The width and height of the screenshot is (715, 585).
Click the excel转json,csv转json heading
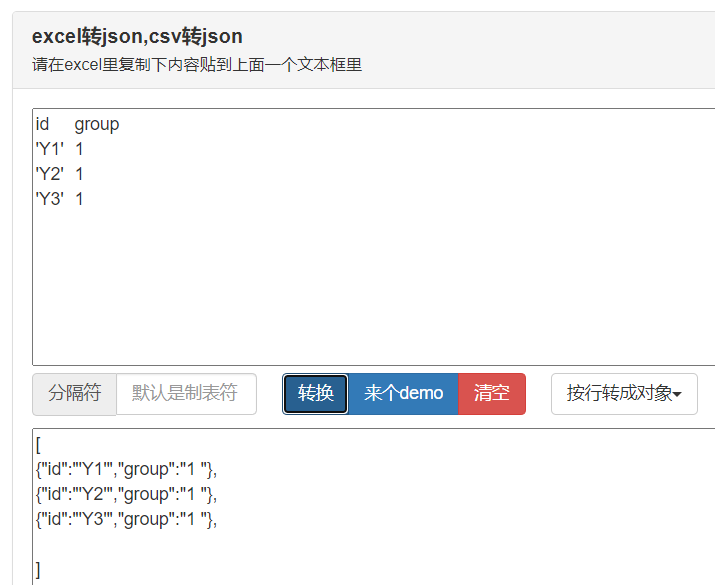click(x=137, y=36)
